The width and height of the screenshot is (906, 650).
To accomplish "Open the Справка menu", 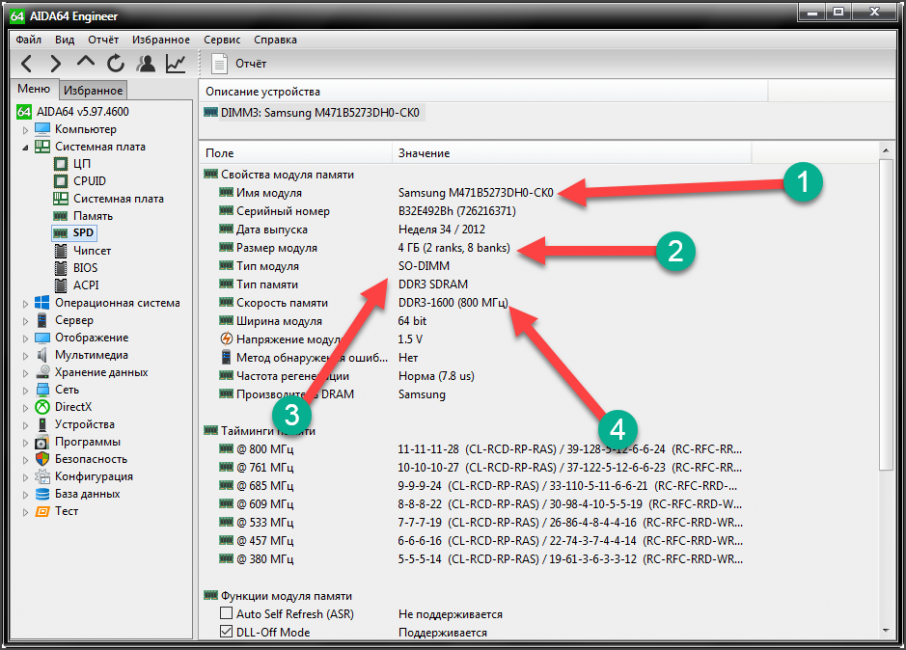I will pos(275,39).
